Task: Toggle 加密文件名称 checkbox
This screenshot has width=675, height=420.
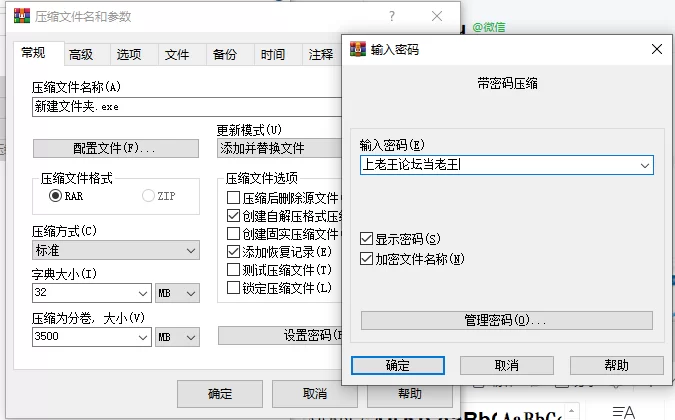Action: 366,259
